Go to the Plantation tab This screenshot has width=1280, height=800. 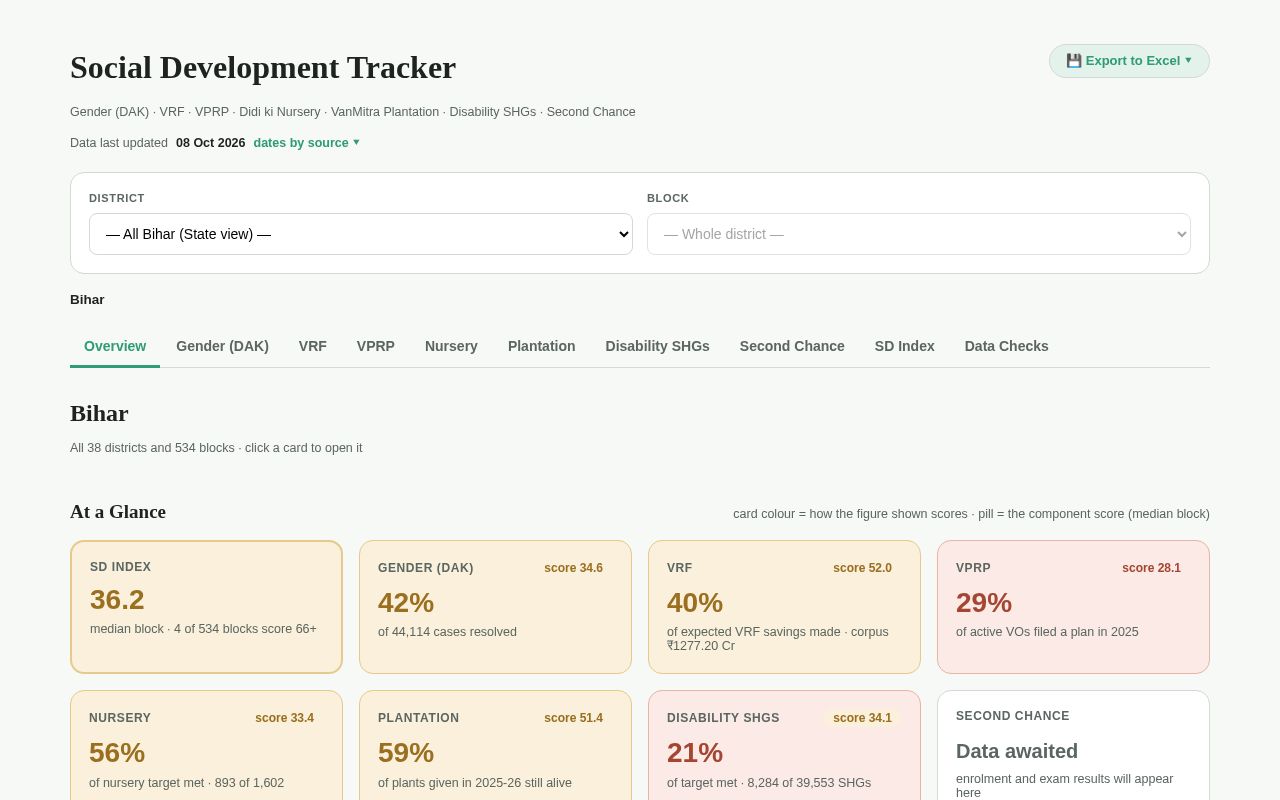542,346
